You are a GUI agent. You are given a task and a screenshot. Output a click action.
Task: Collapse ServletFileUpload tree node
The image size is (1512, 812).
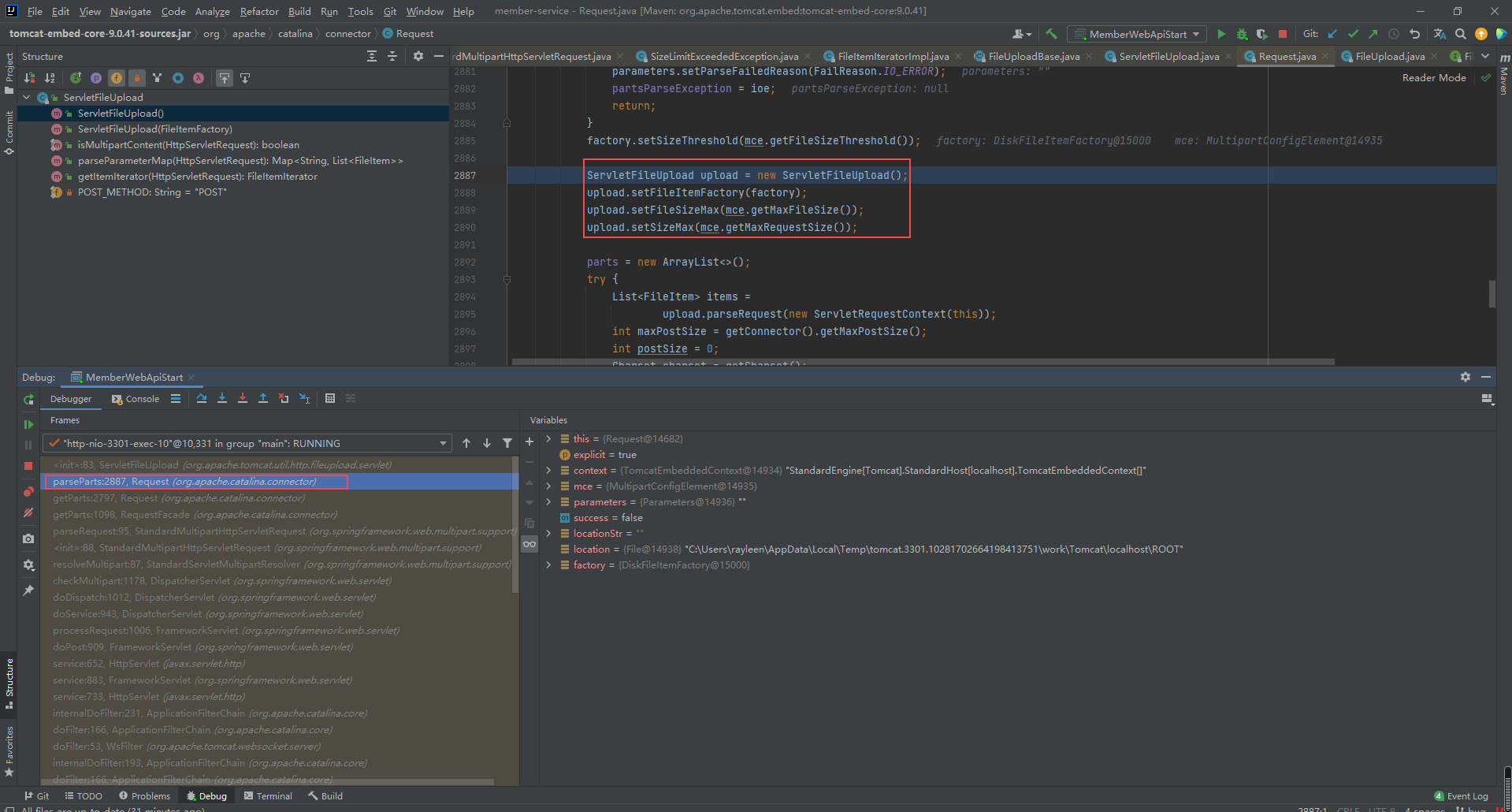pyautogui.click(x=27, y=98)
